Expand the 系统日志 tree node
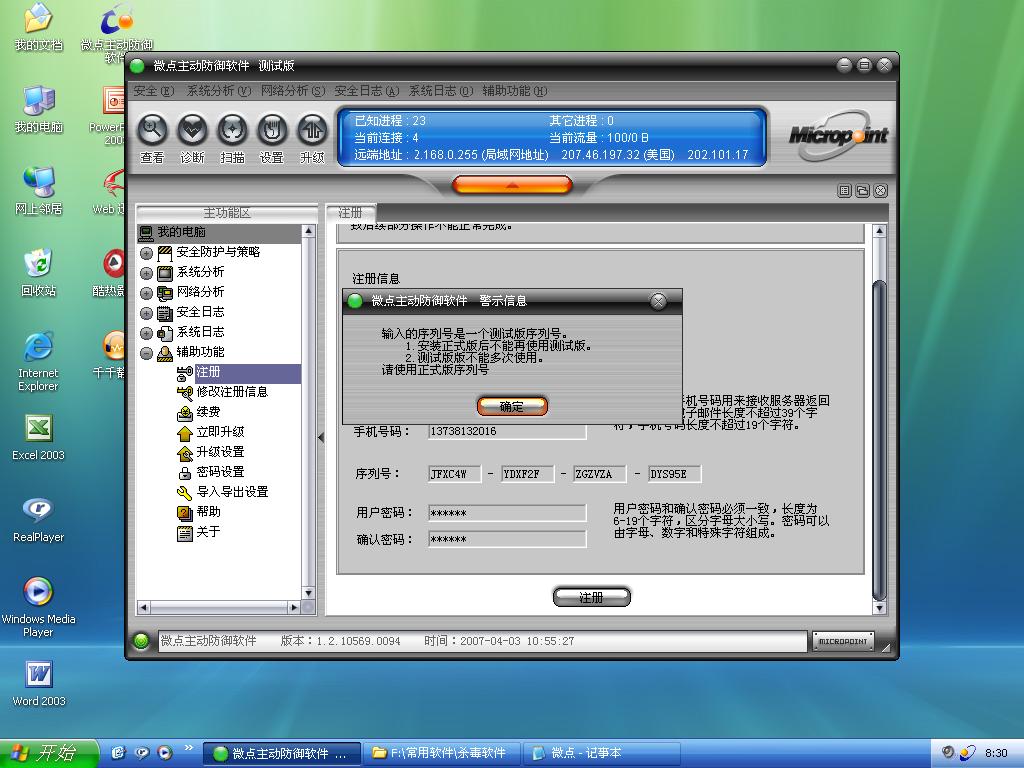The image size is (1024, 768). 146,333
